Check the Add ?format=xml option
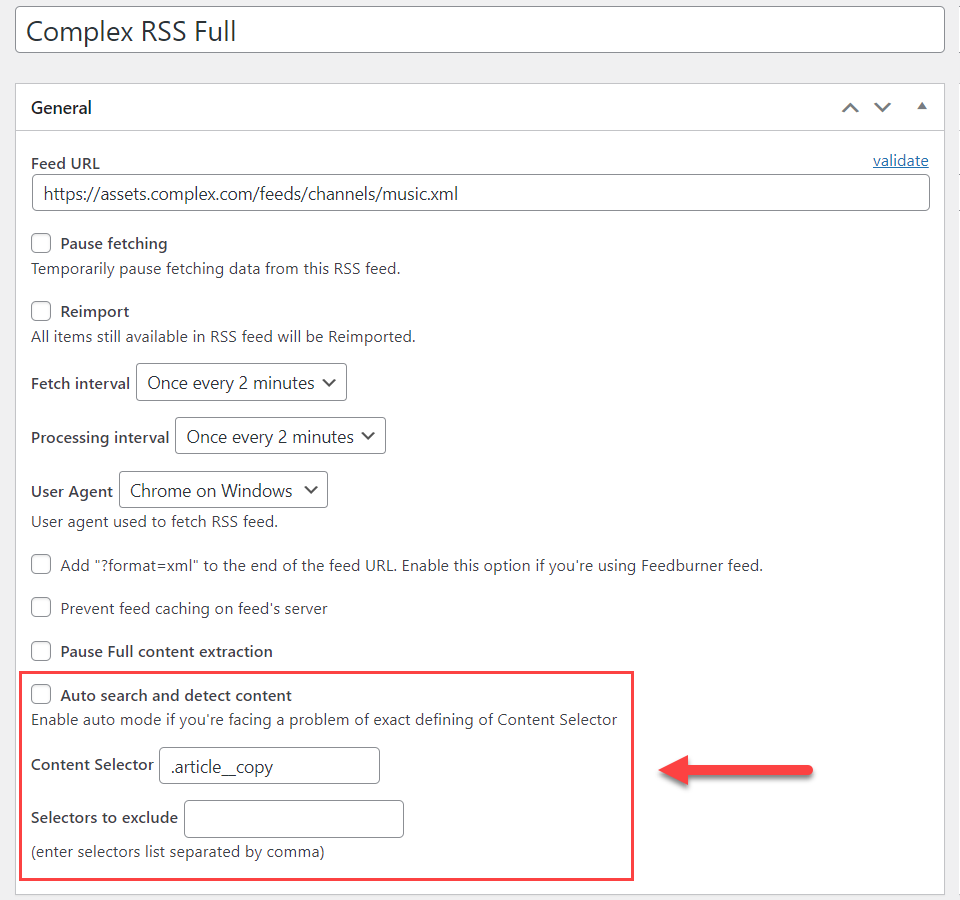Screen dimensions: 960x900 pos(41,564)
